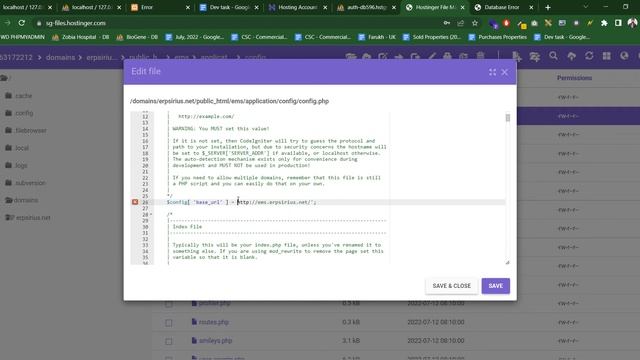Click the red flame extension icon

[x=506, y=23]
